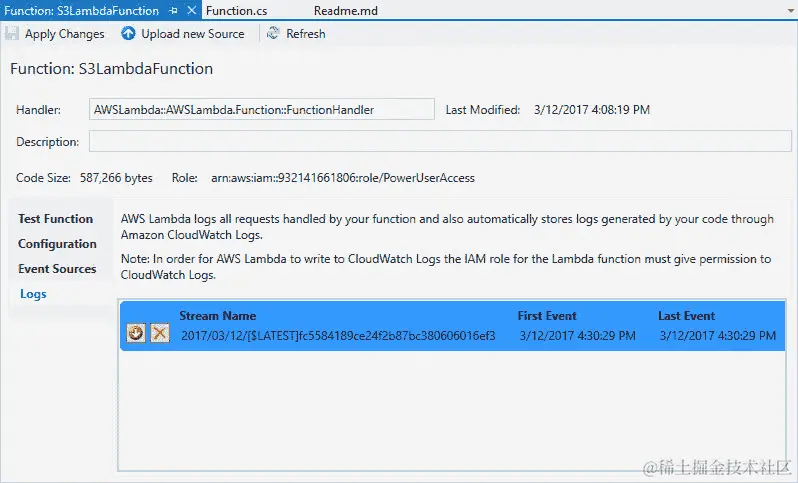
Task: Select the Logs section
Action: (x=33, y=294)
